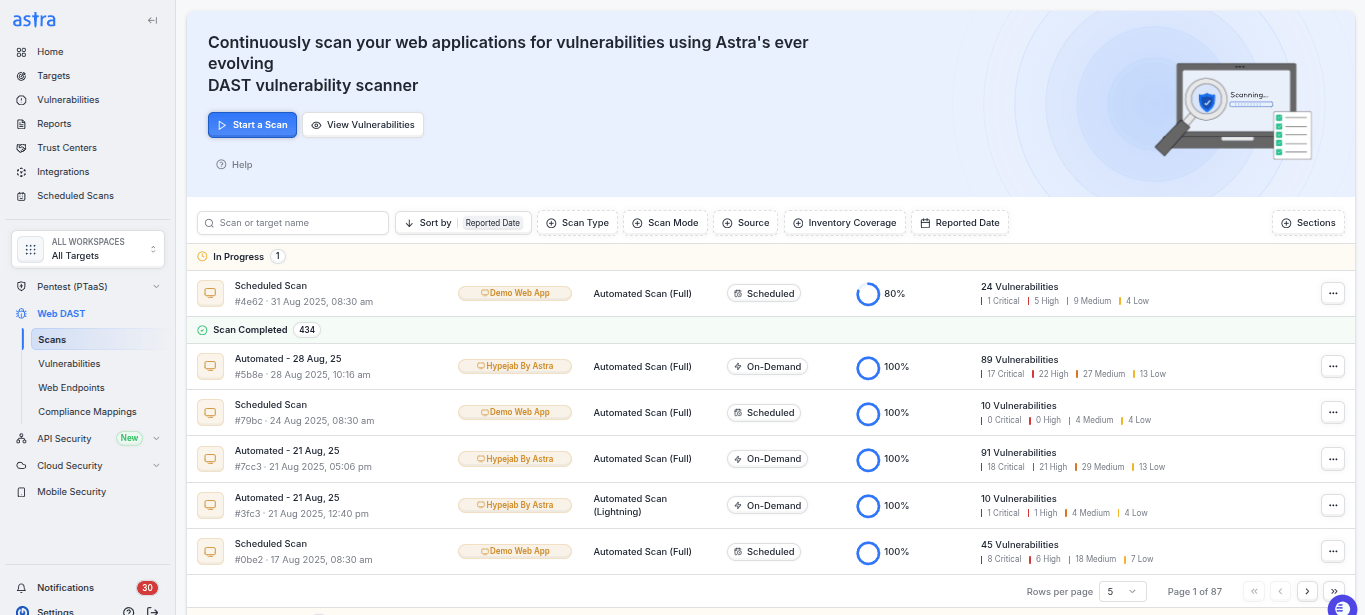Open more options for scan #5b8e
1365x615 pixels.
tap(1332, 366)
